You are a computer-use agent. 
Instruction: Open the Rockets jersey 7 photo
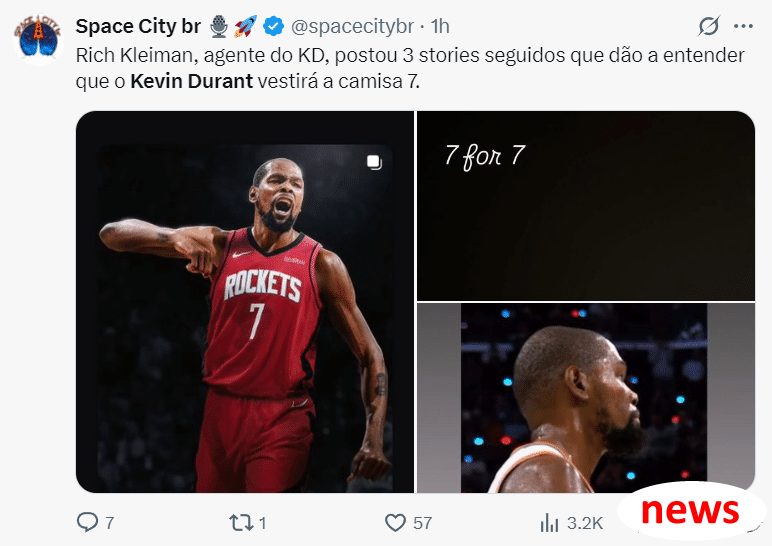coord(245,302)
